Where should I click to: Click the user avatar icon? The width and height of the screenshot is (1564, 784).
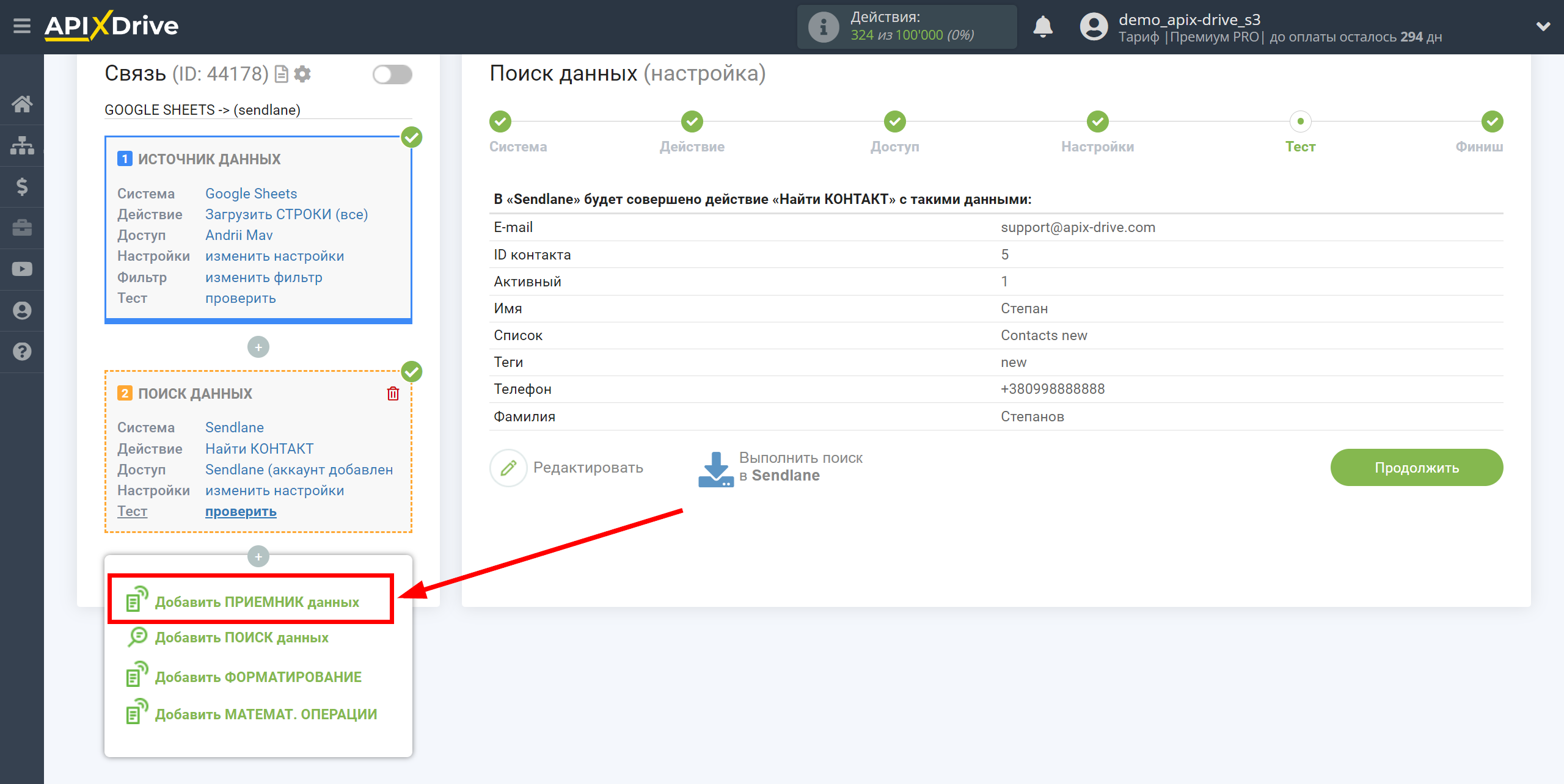(x=1094, y=27)
